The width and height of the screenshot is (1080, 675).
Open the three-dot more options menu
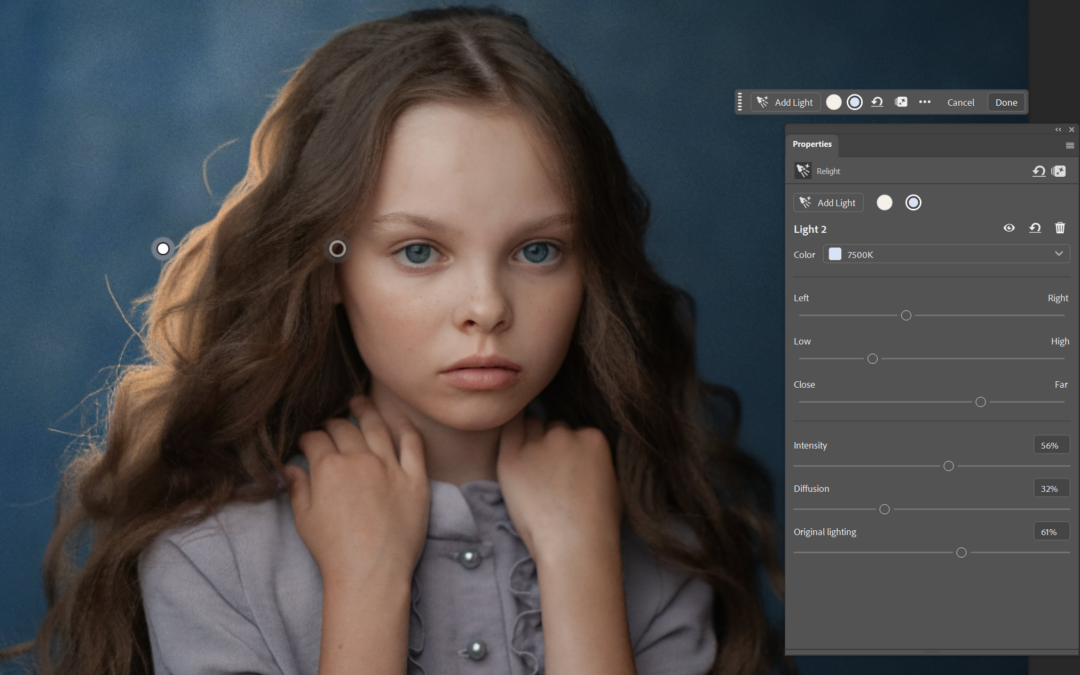tap(925, 102)
